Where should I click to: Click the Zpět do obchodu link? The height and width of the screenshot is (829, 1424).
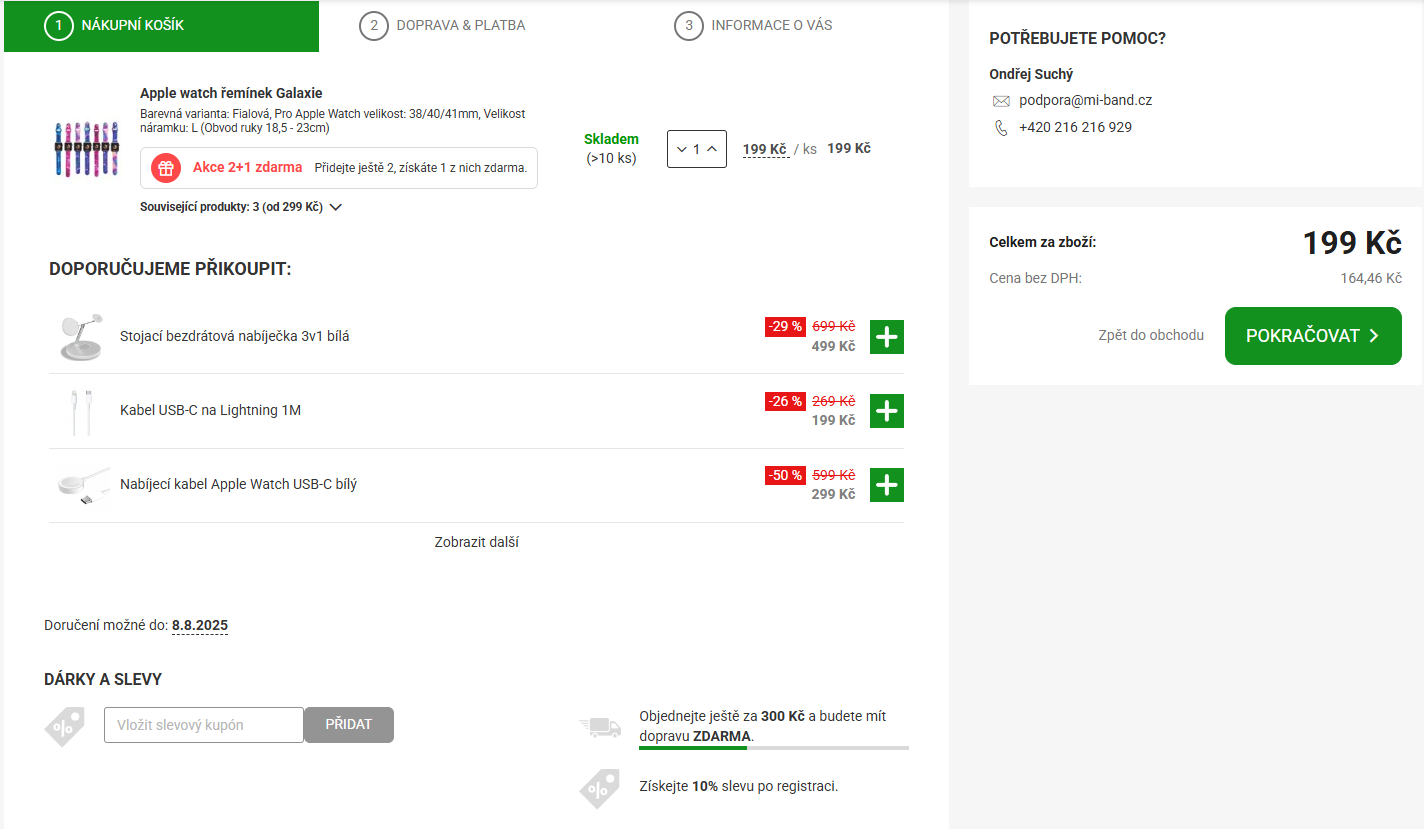1150,336
